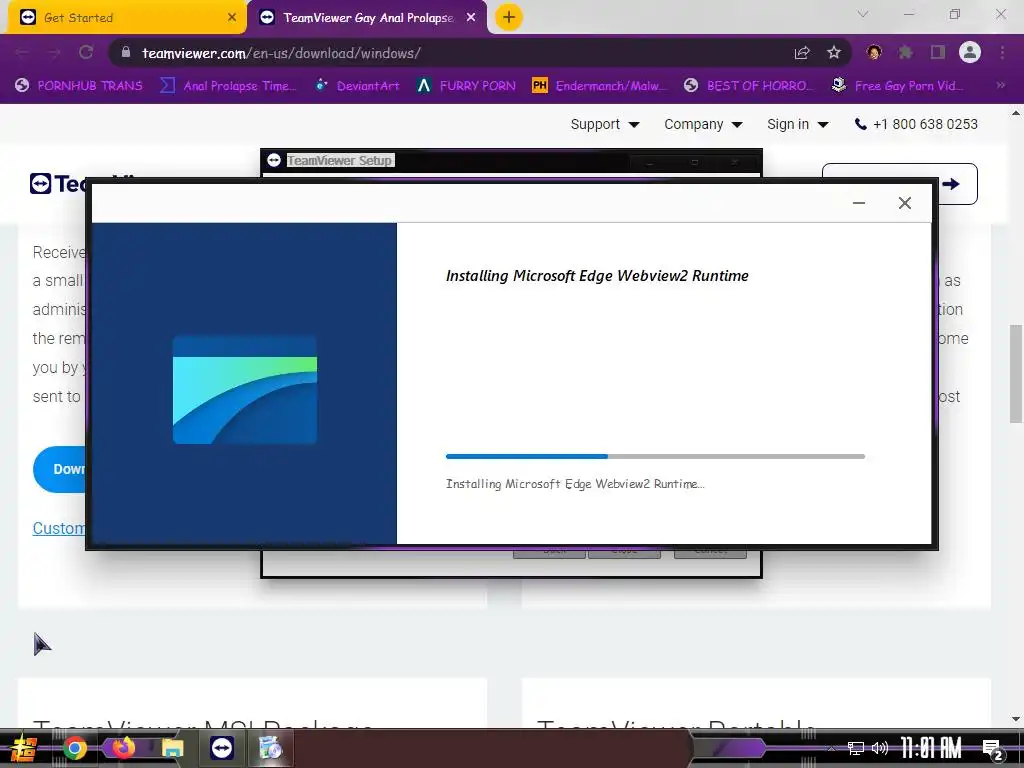
Task: Open Chrome from the taskbar
Action: 74,748
